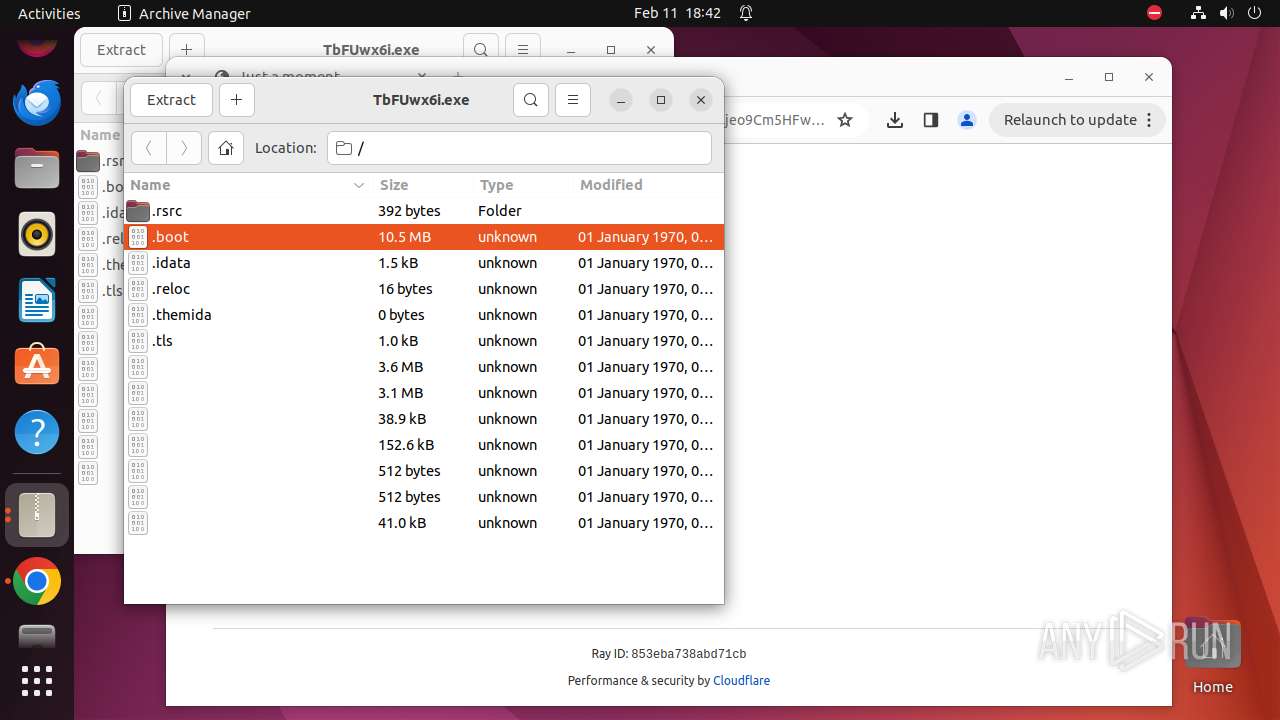This screenshot has height=720, width=1280.
Task: Click the Extract button in front archive window
Action: pyautogui.click(x=171, y=100)
